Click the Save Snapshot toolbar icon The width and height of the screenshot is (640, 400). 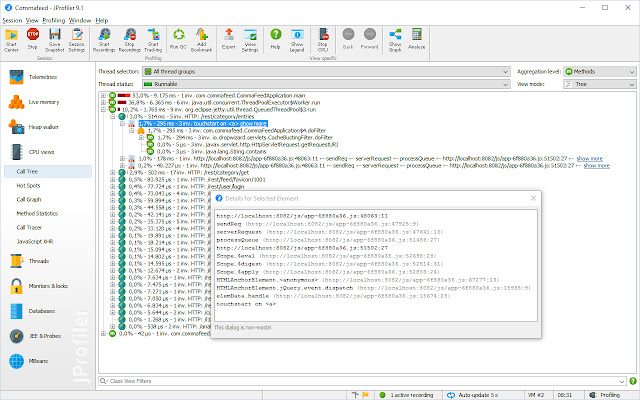pyautogui.click(x=54, y=40)
